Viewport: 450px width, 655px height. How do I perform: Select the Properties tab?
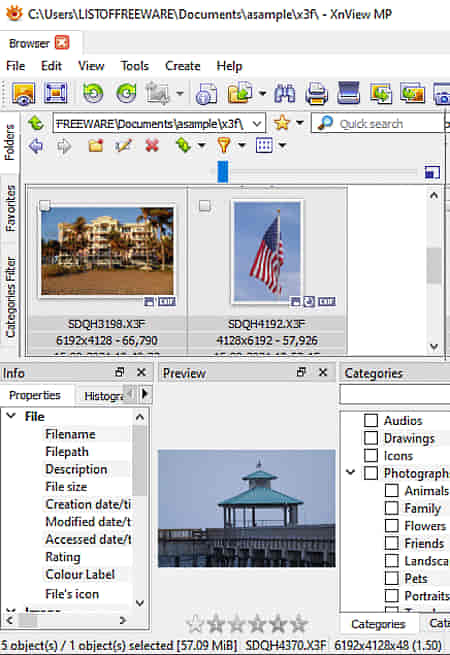(35, 395)
